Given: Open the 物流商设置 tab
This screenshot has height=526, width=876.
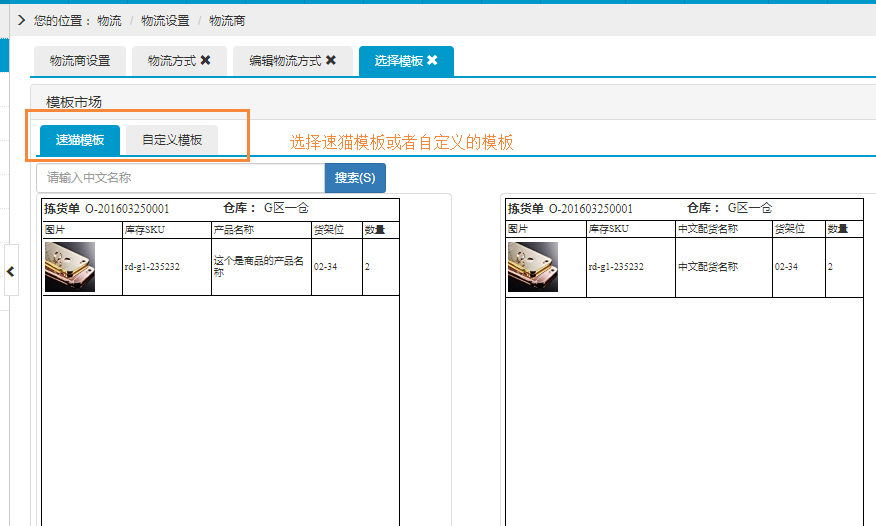Looking at the screenshot, I should tap(80, 61).
